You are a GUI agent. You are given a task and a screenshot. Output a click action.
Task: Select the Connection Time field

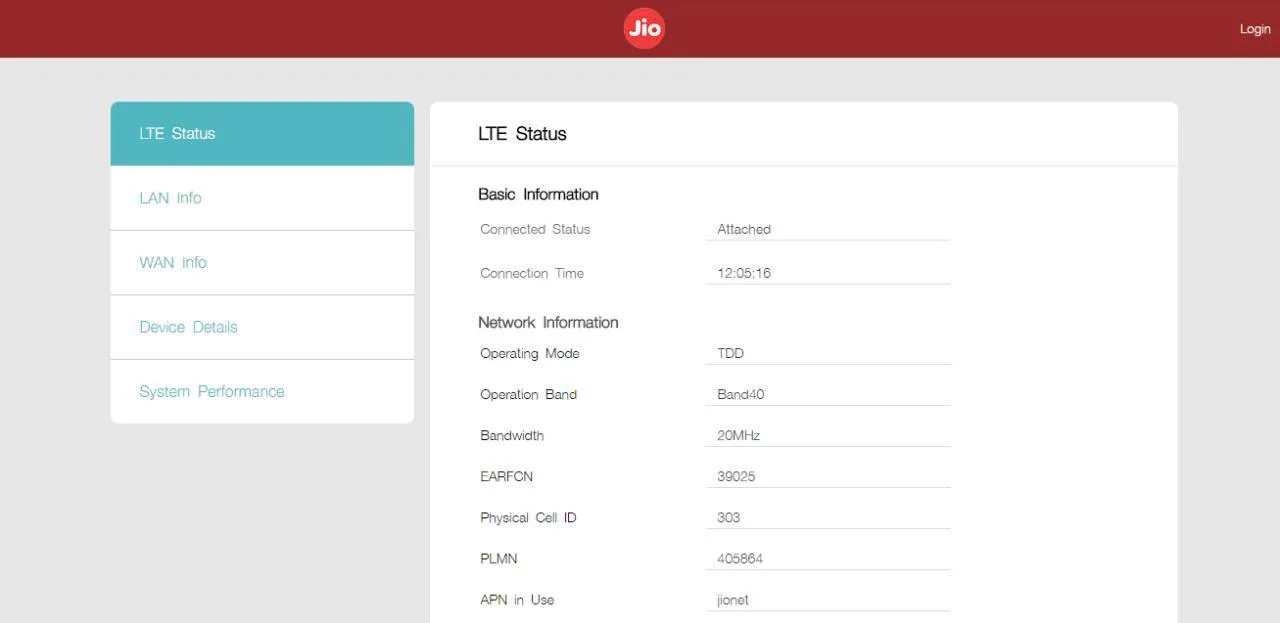tap(828, 273)
